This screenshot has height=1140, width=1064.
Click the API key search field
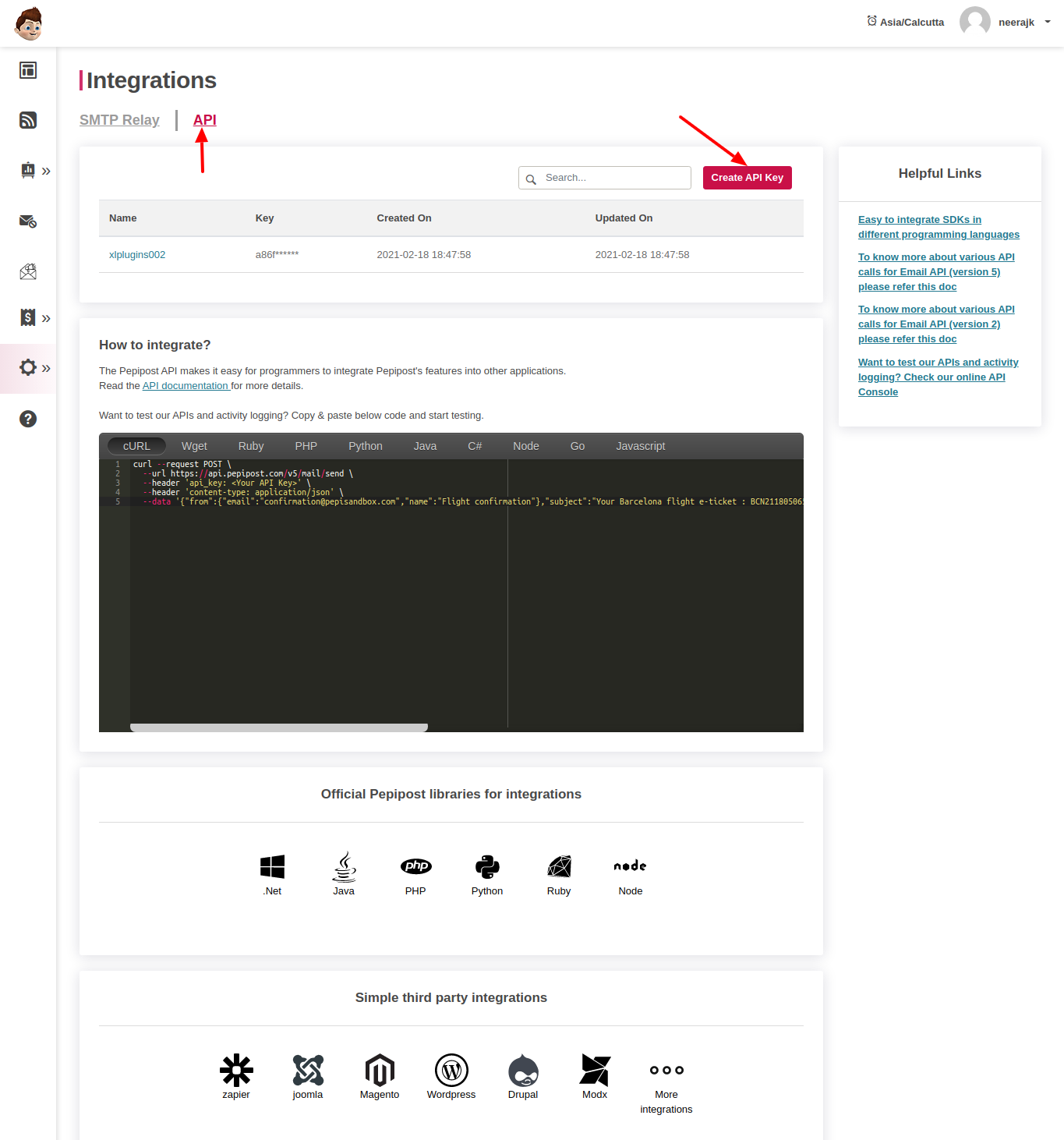[x=605, y=178]
